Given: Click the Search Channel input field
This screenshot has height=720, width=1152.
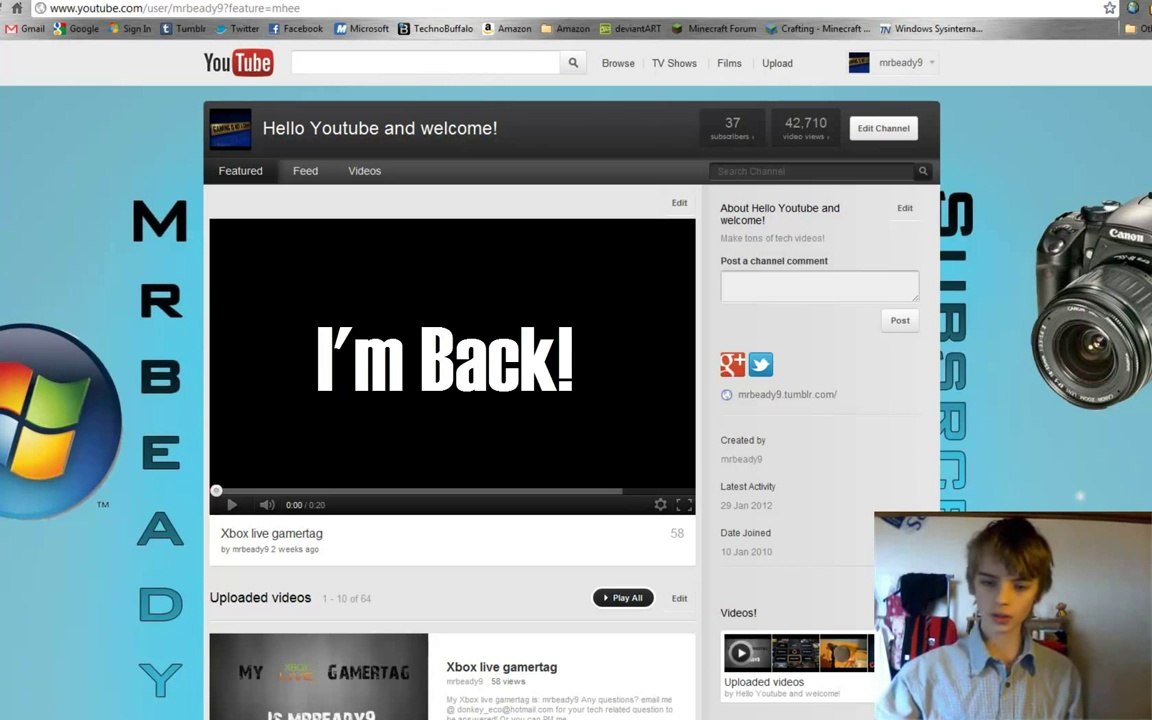Looking at the screenshot, I should [x=812, y=171].
